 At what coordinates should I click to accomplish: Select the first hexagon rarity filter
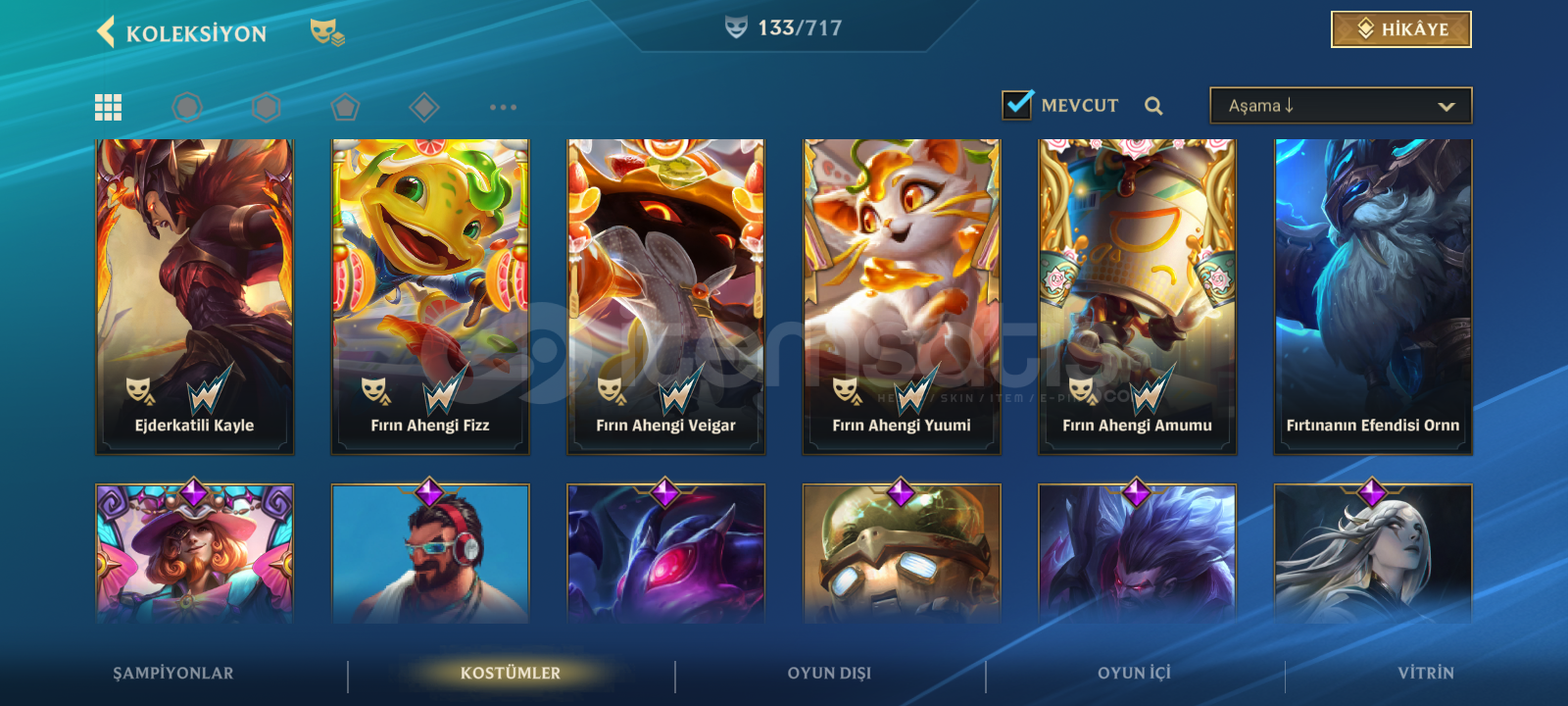[187, 107]
